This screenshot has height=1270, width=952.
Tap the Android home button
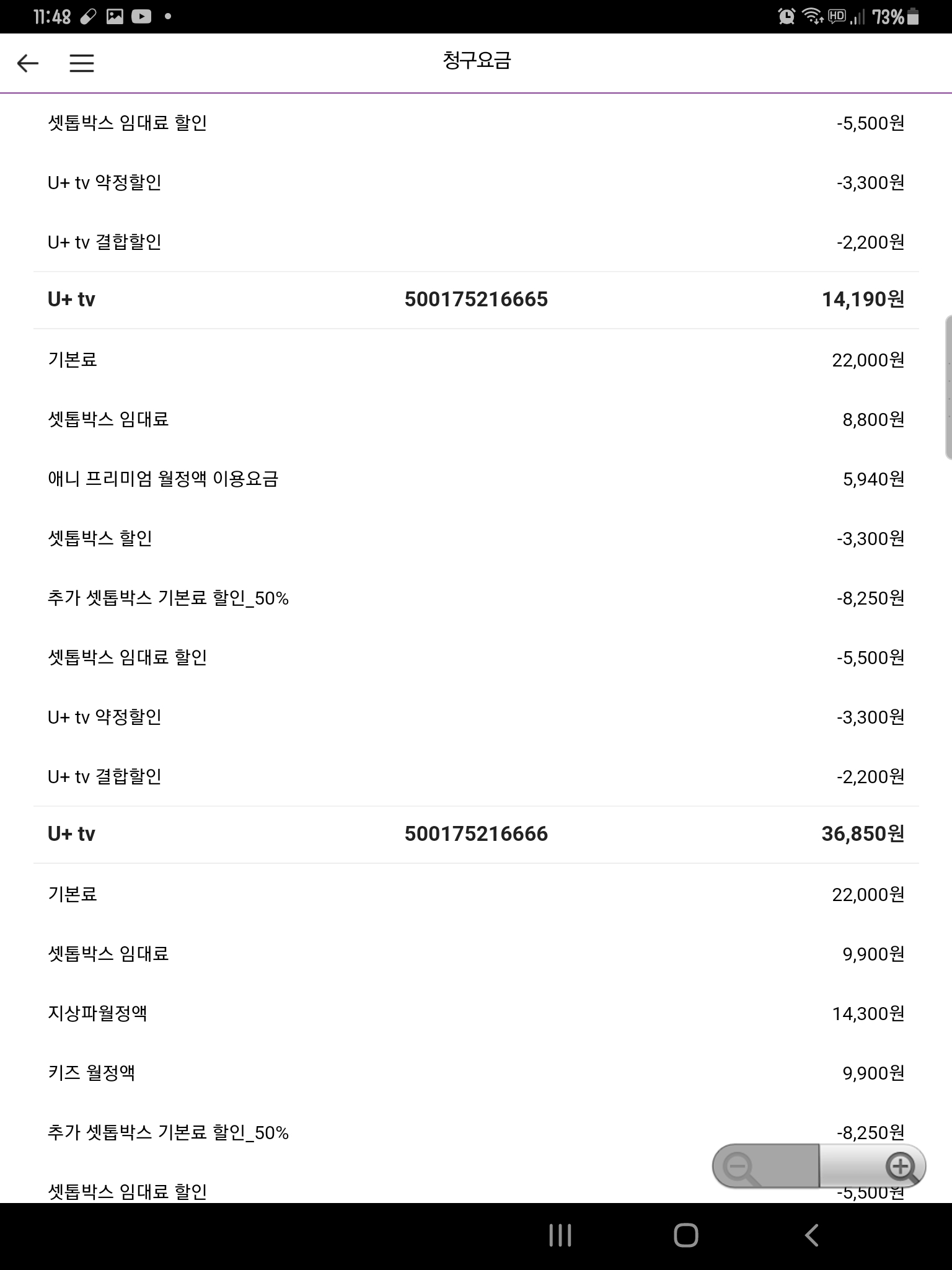point(685,1235)
